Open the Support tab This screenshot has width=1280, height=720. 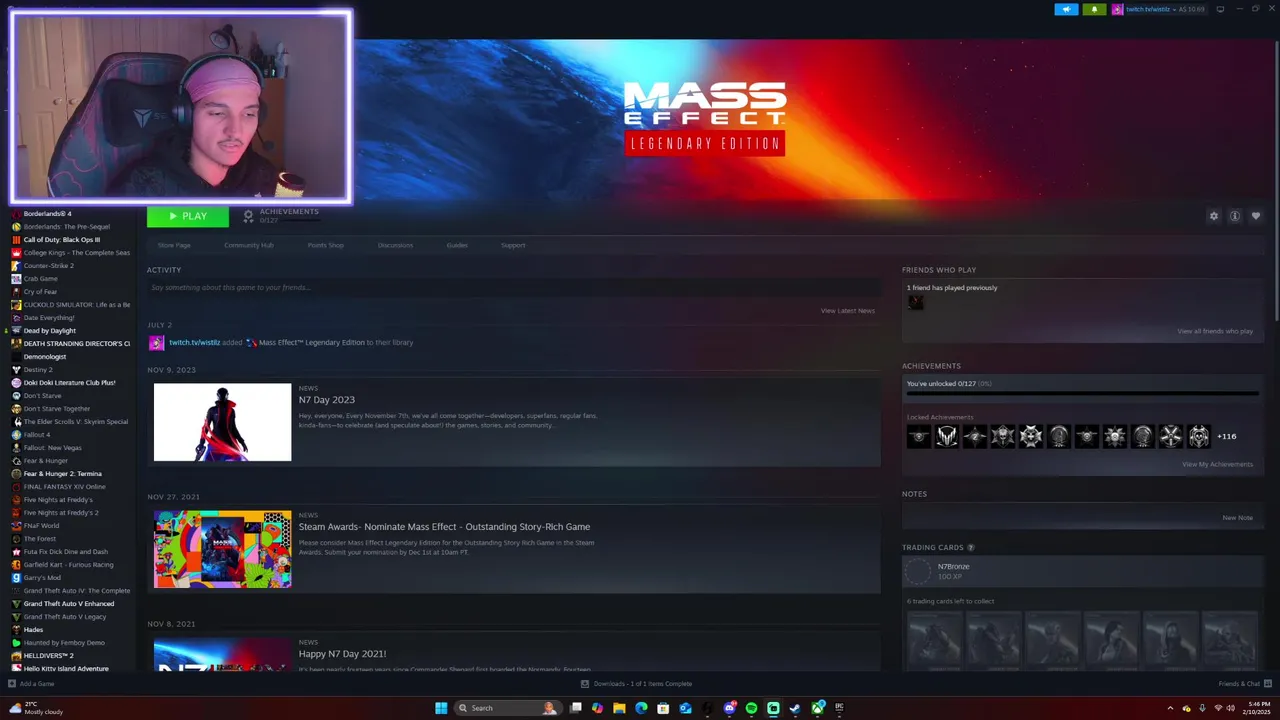[513, 245]
